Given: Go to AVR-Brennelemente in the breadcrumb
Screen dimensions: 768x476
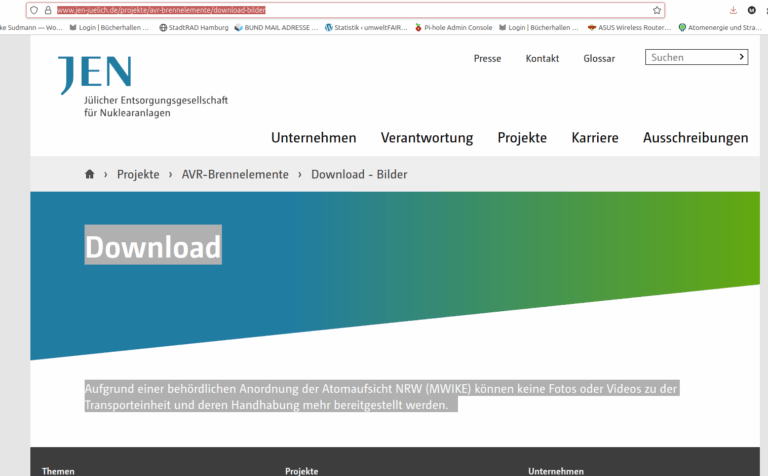Looking at the screenshot, I should coord(235,174).
